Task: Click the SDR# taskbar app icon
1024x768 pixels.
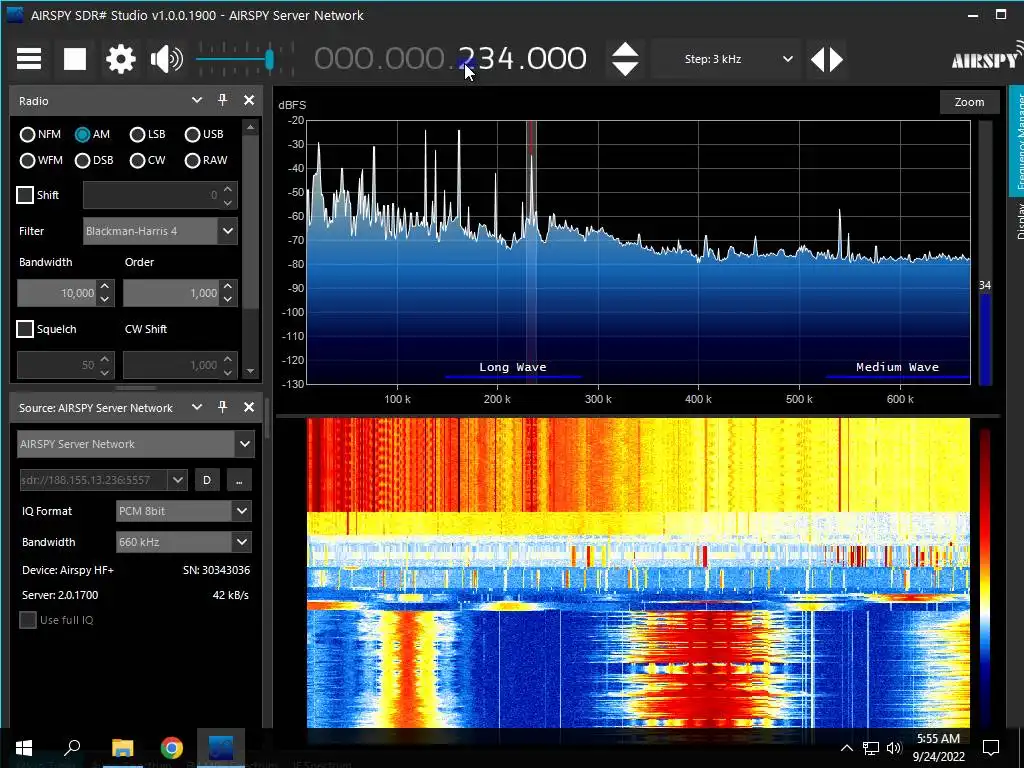Action: [221, 748]
